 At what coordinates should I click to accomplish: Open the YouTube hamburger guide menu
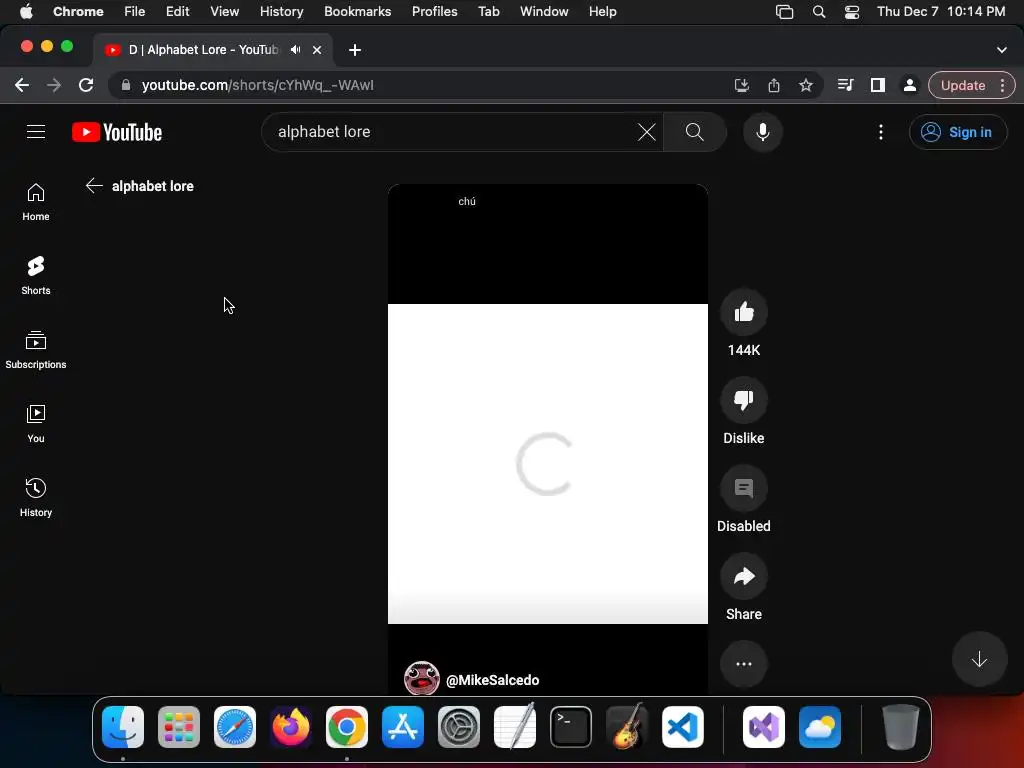click(36, 132)
